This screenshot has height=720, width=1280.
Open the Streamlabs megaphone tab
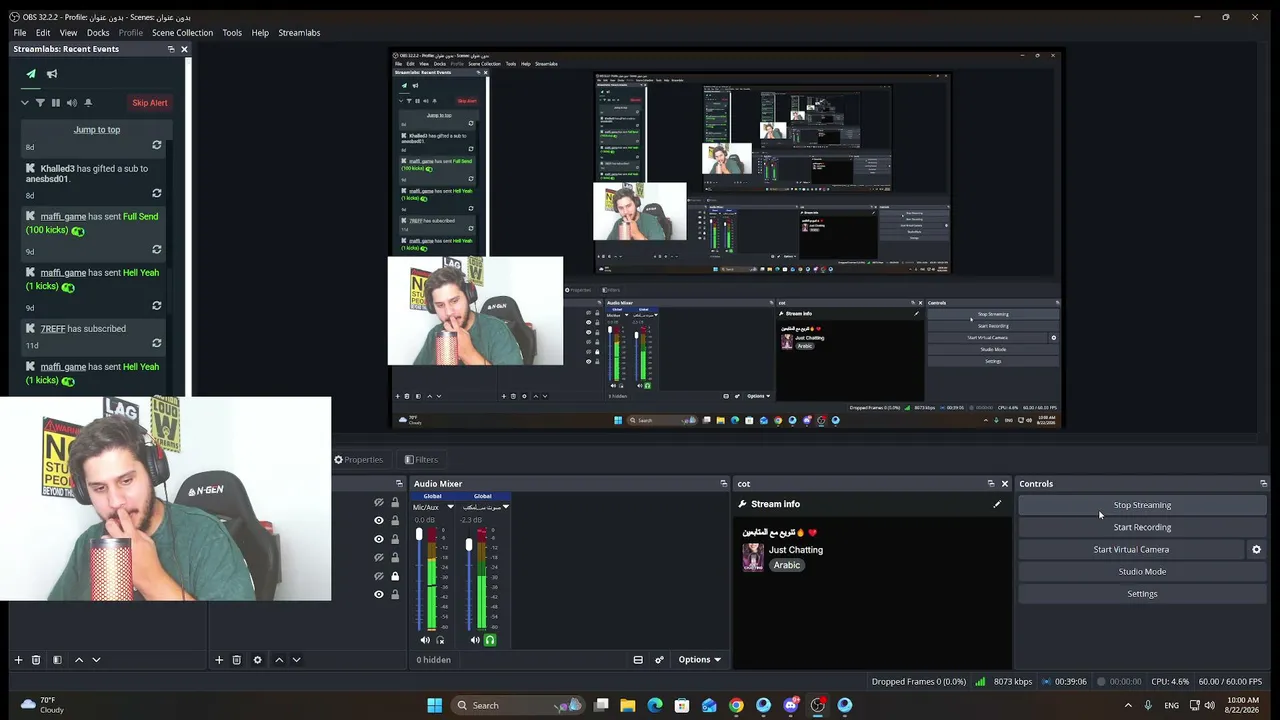point(52,74)
